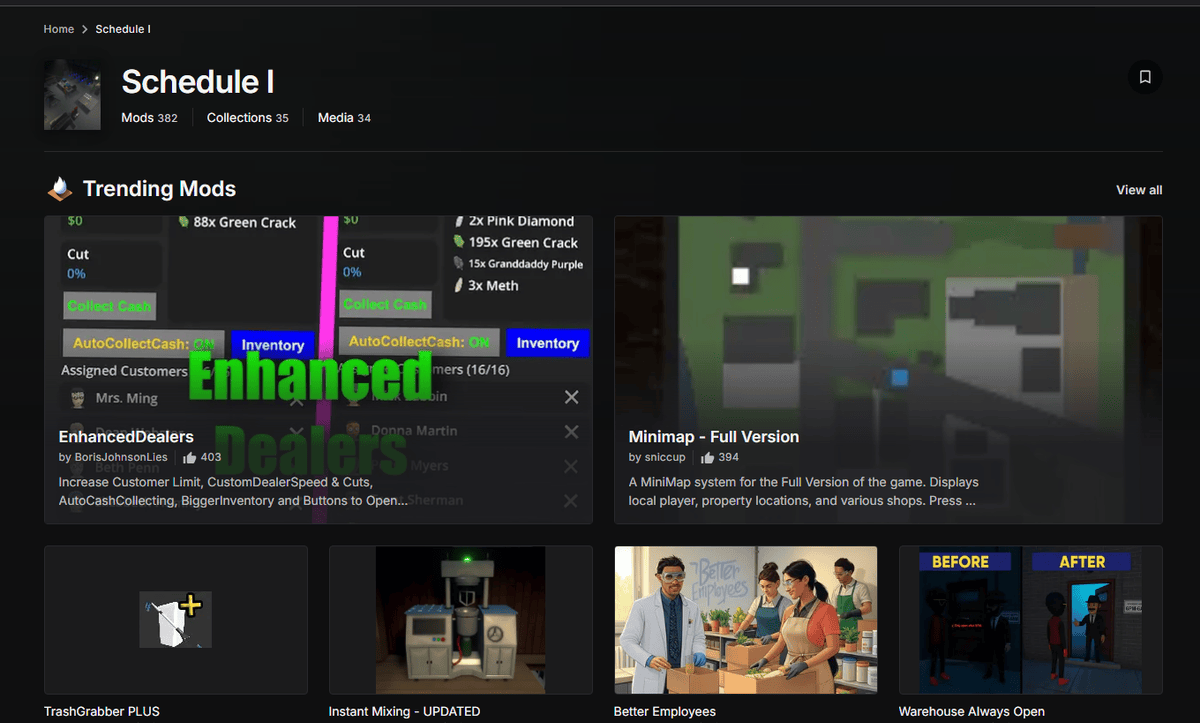This screenshot has height=723, width=1200.
Task: Visit author BorisJohnsonLies profile
Action: point(121,457)
